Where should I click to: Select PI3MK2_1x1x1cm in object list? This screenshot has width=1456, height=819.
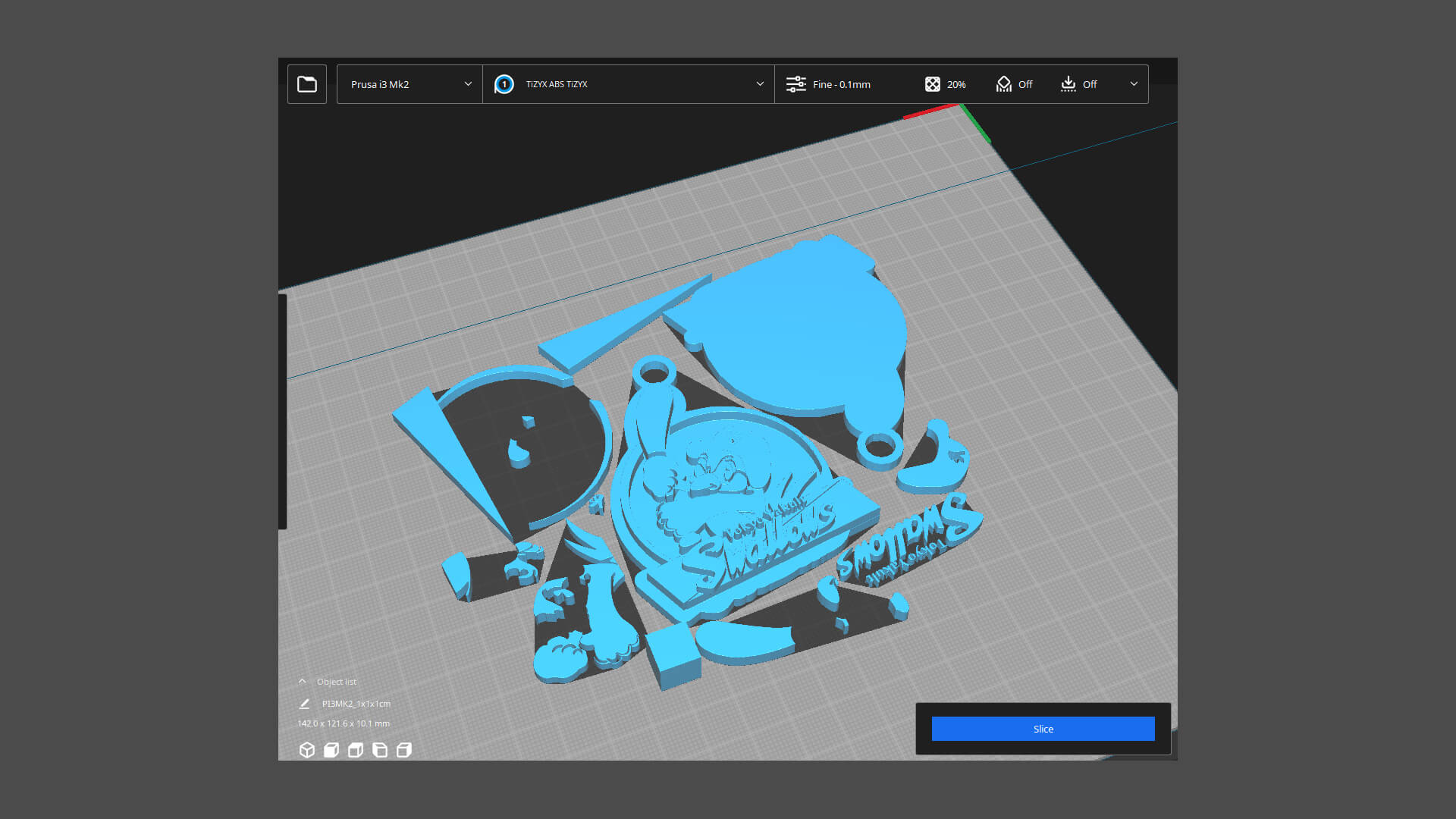pos(356,704)
